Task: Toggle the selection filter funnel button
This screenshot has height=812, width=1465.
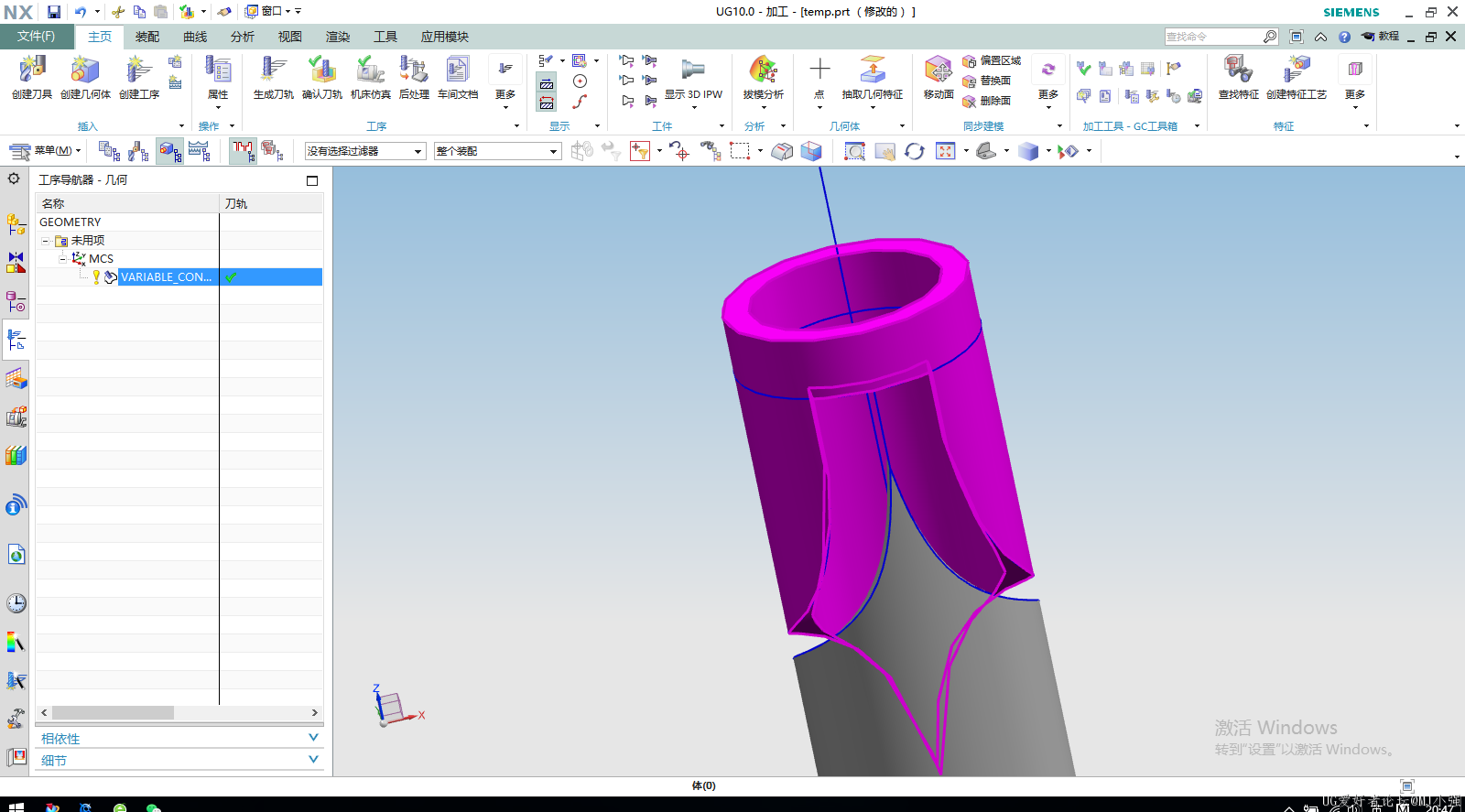Action: tap(640, 151)
